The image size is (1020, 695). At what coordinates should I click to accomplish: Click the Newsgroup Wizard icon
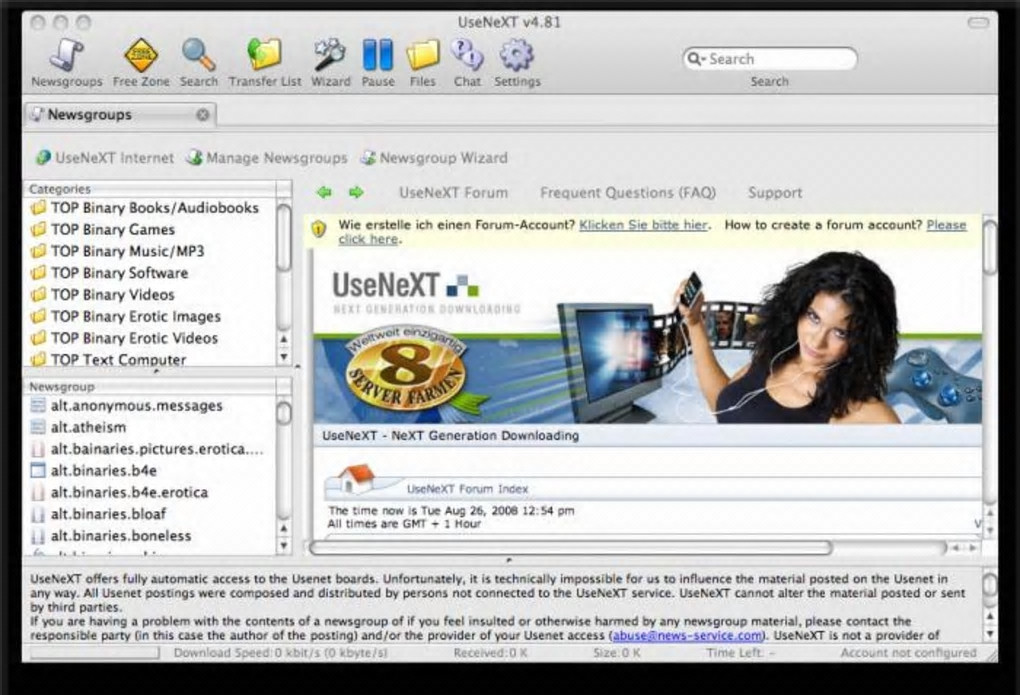(x=368, y=157)
